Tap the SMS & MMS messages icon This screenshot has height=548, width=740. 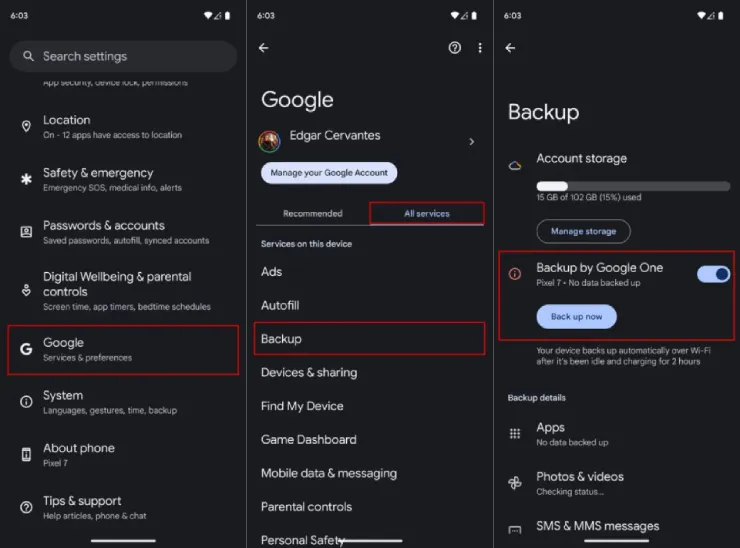[x=515, y=530]
